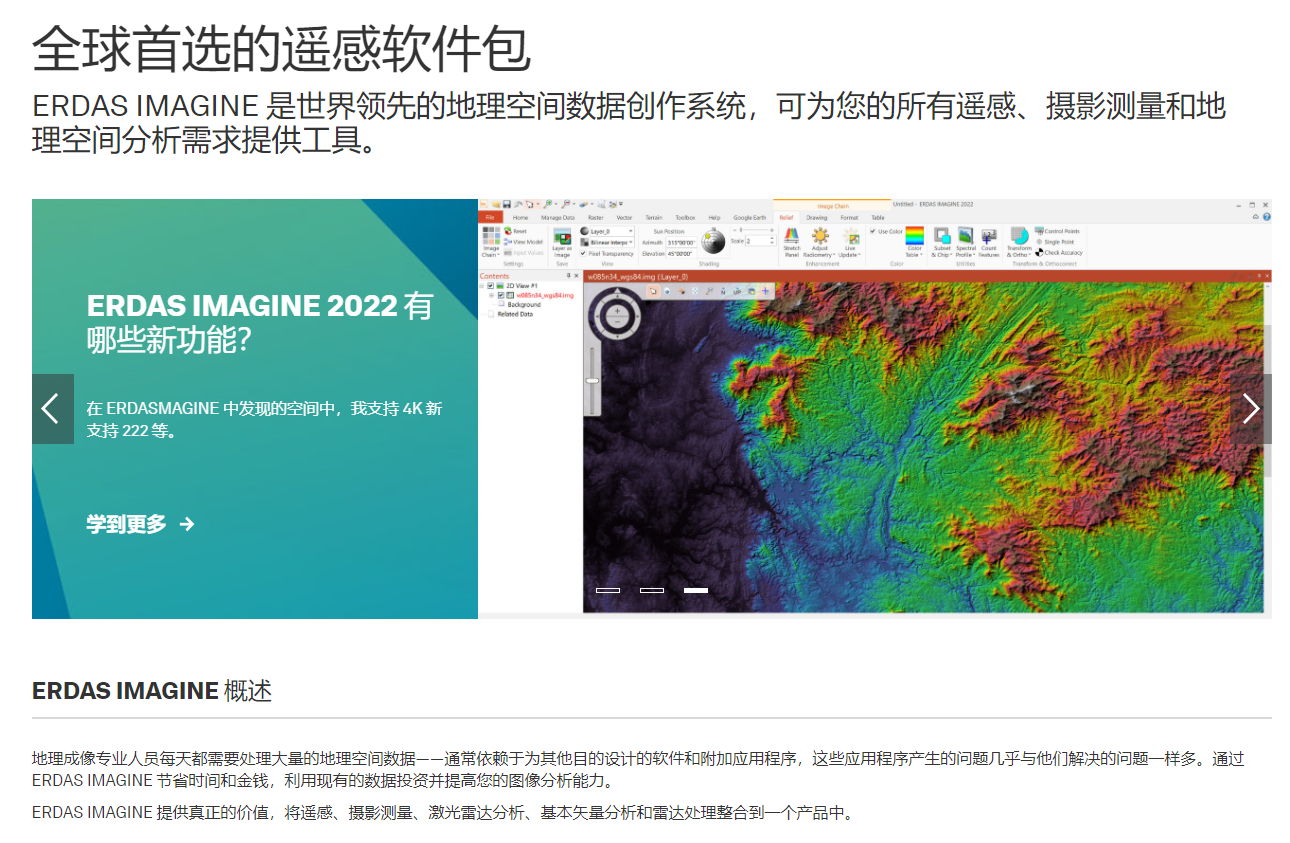1290x843 pixels.
Task: Click the Save icon in quick access toolbar
Action: (x=507, y=204)
